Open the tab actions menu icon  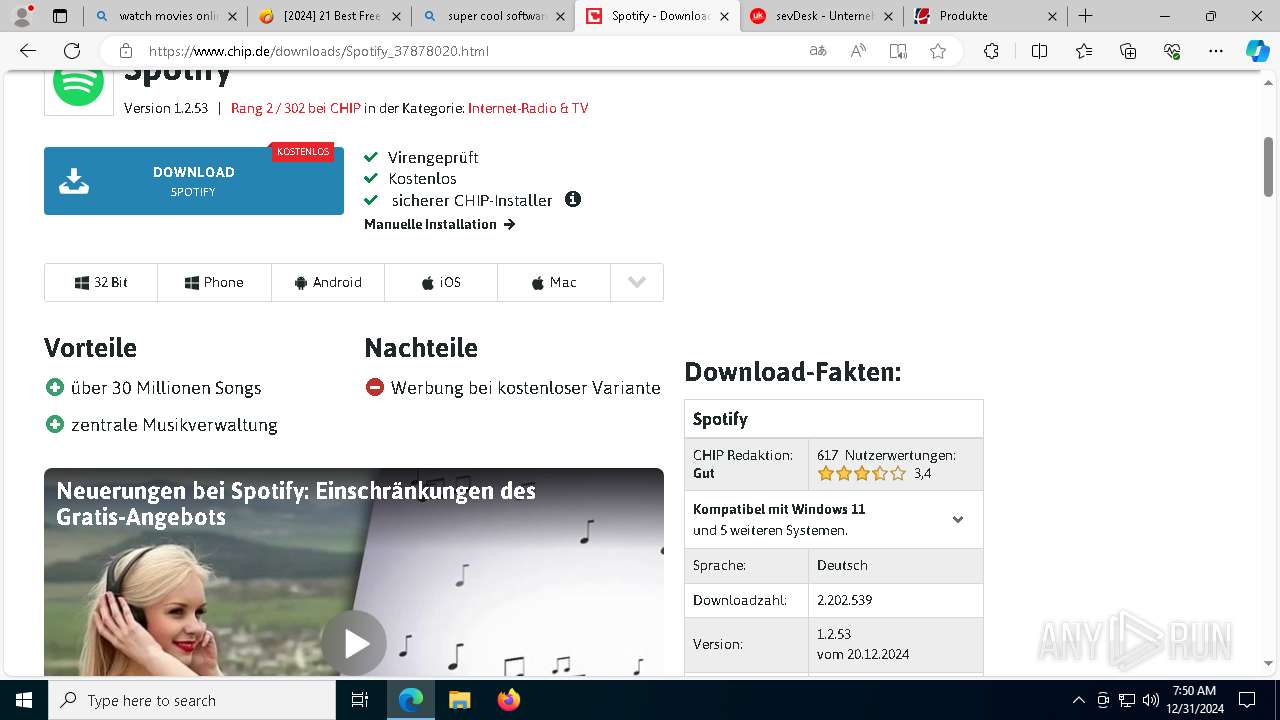point(60,16)
